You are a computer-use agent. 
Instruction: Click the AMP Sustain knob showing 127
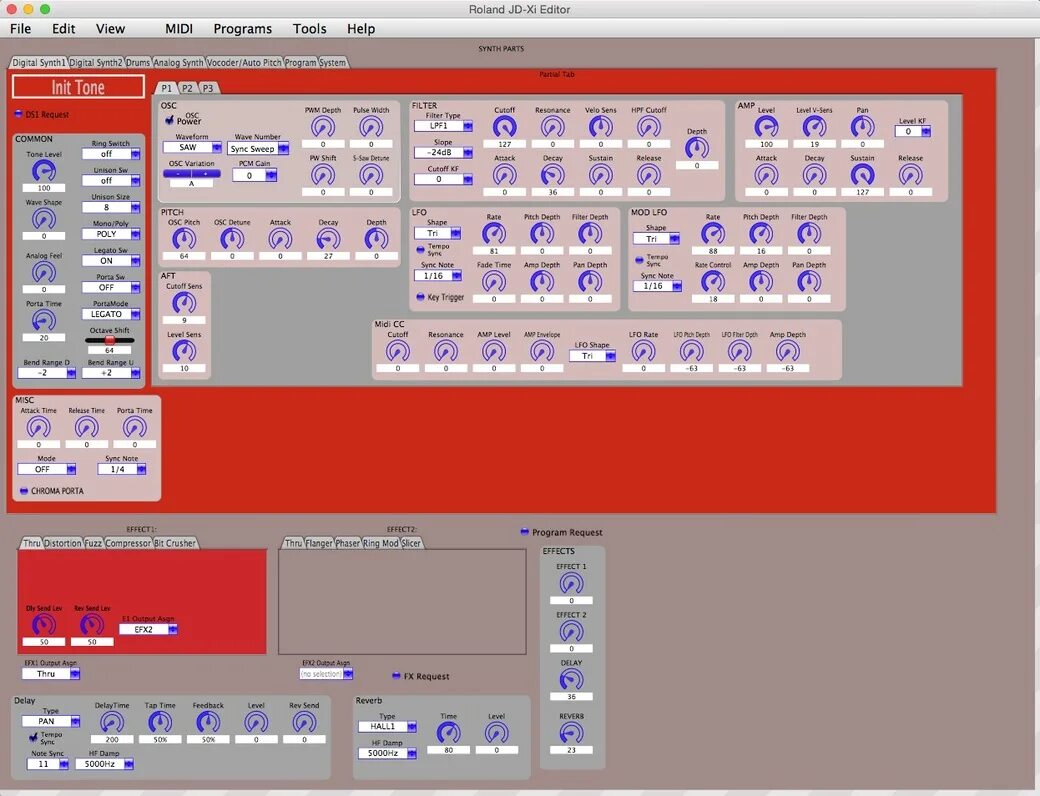pos(862,174)
